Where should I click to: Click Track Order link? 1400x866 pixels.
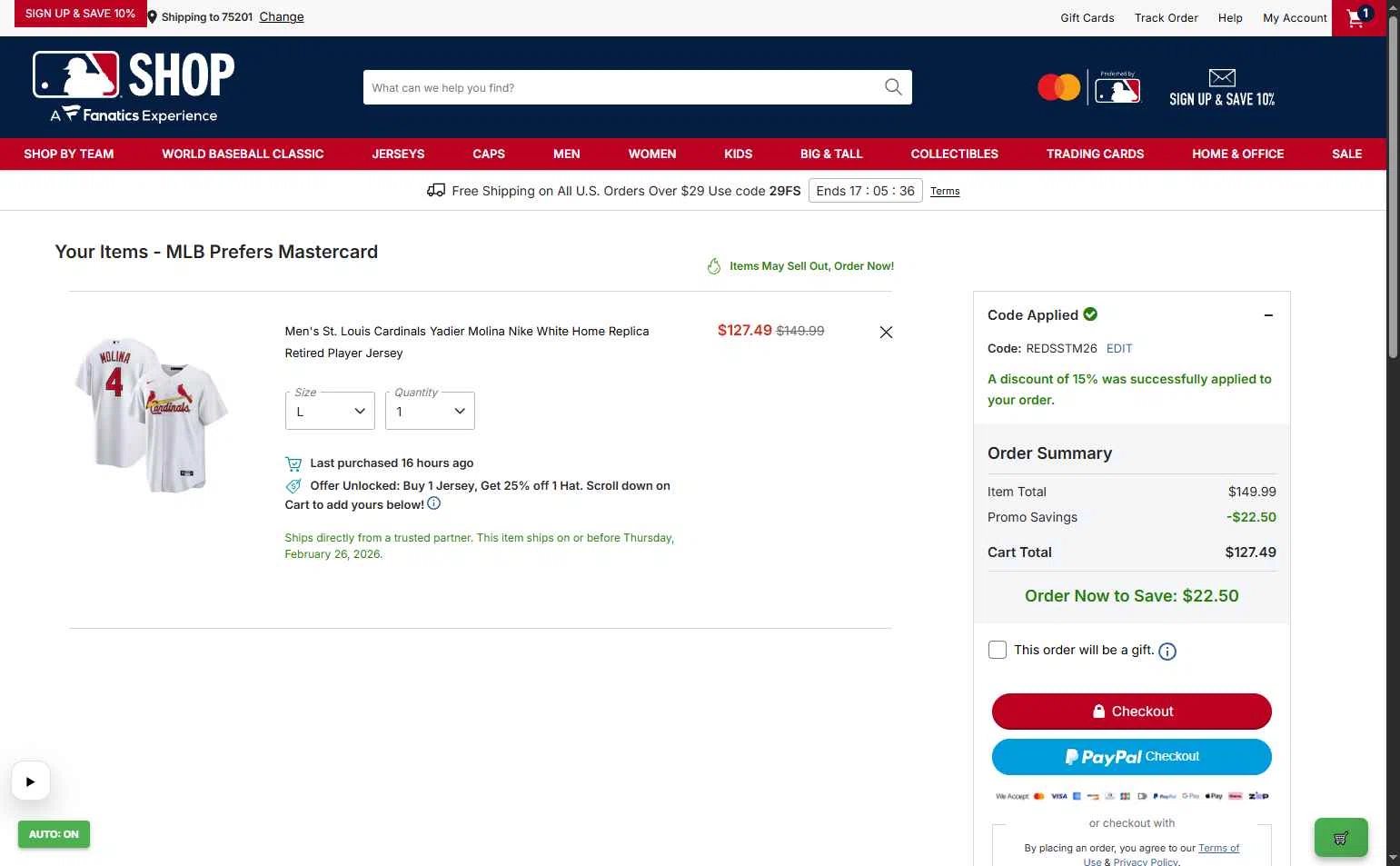coord(1167,18)
